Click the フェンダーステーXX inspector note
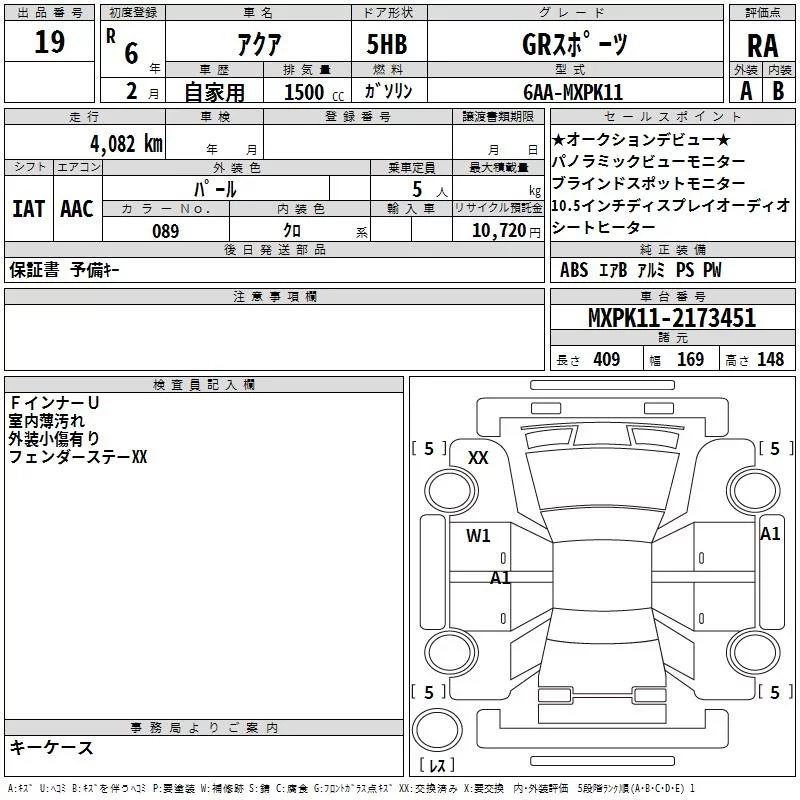 (78, 457)
